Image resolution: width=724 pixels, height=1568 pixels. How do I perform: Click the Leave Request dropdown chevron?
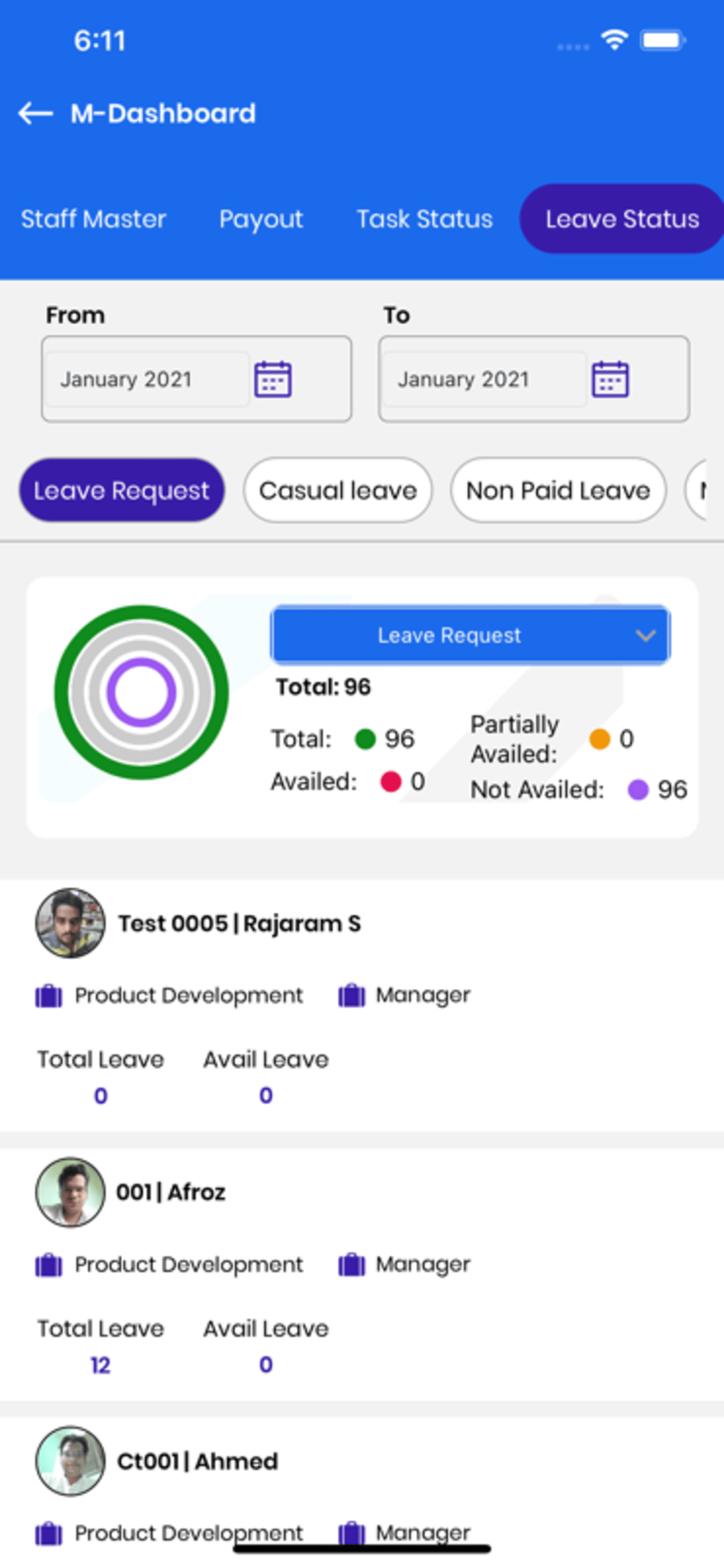[645, 635]
